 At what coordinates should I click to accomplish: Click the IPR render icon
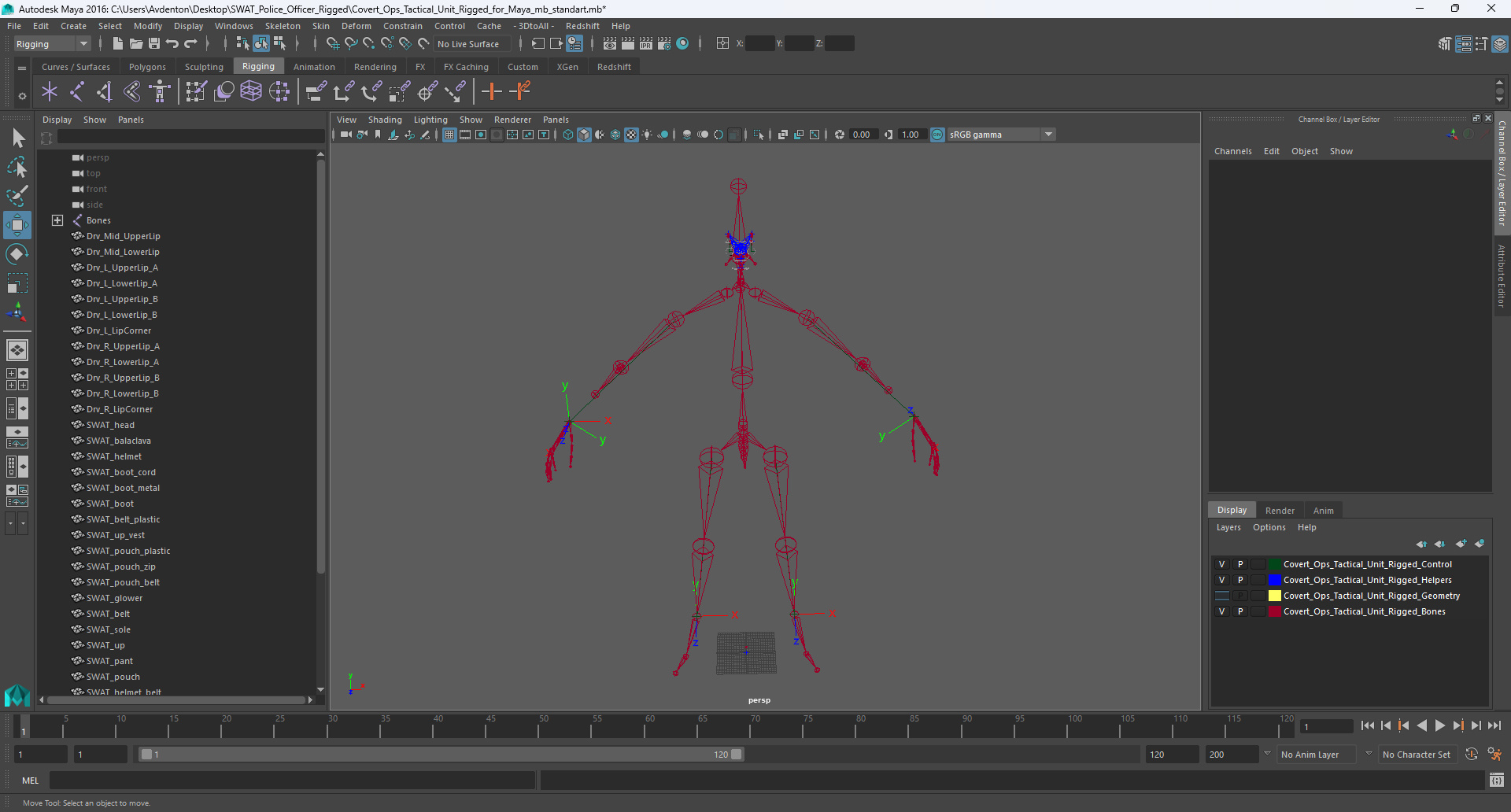646,44
